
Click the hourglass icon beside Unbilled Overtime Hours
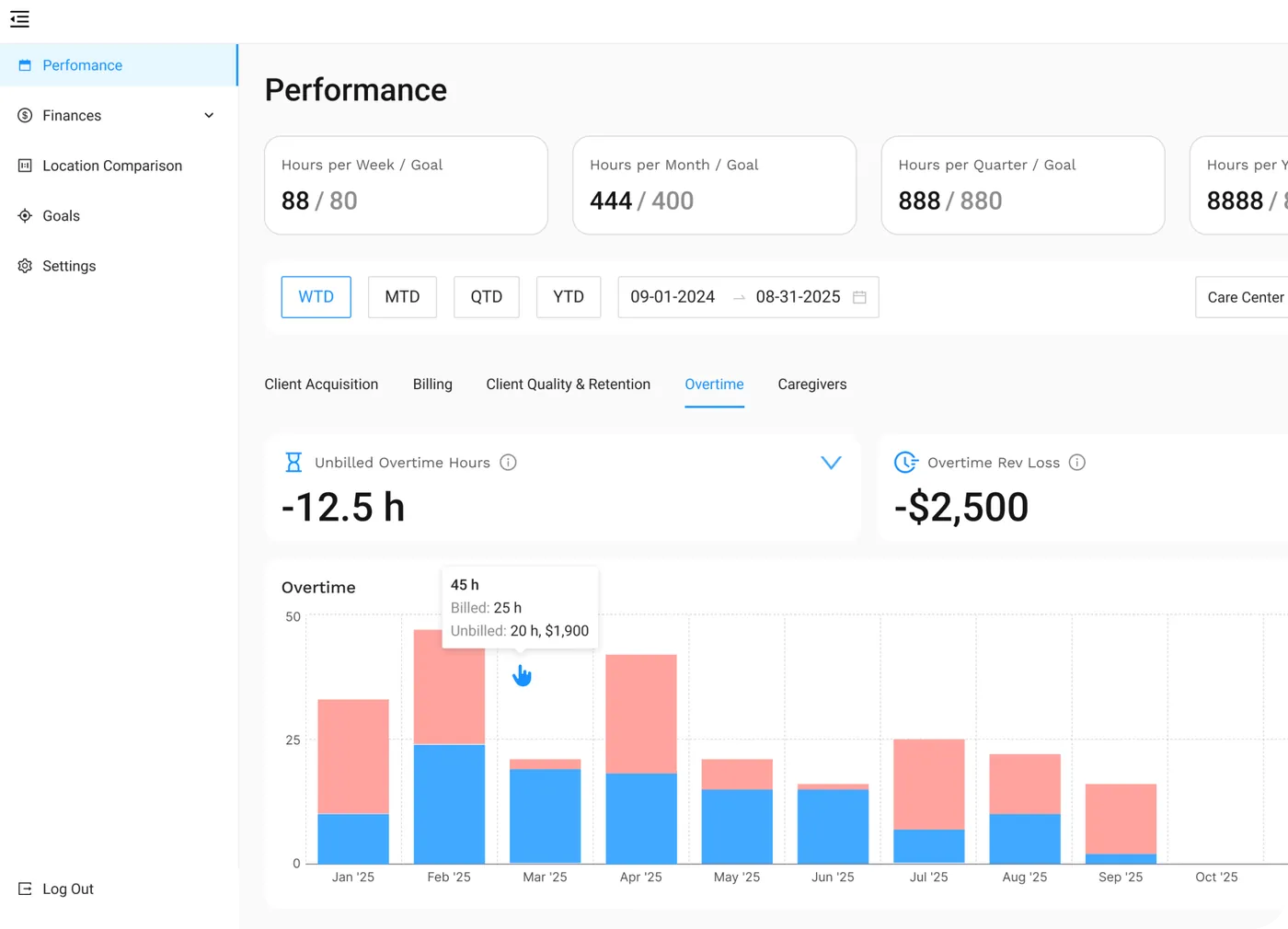tap(293, 462)
